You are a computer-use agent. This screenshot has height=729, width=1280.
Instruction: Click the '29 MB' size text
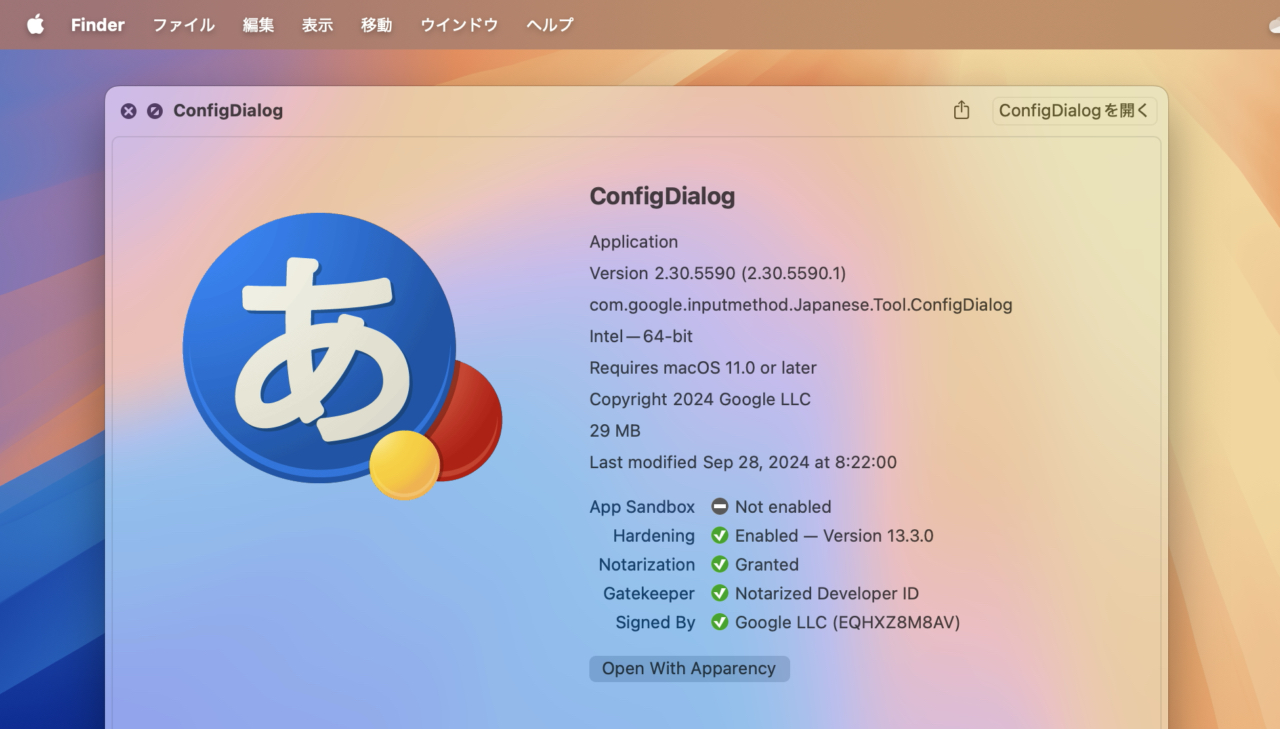(615, 431)
